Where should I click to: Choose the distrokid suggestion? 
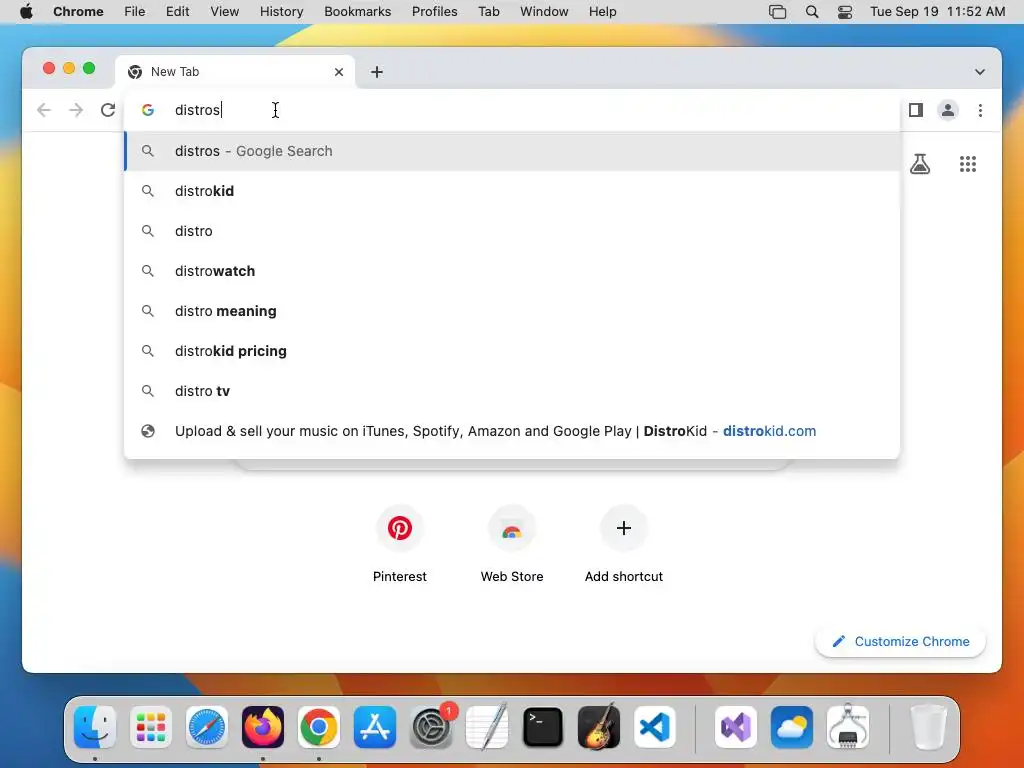pos(512,191)
